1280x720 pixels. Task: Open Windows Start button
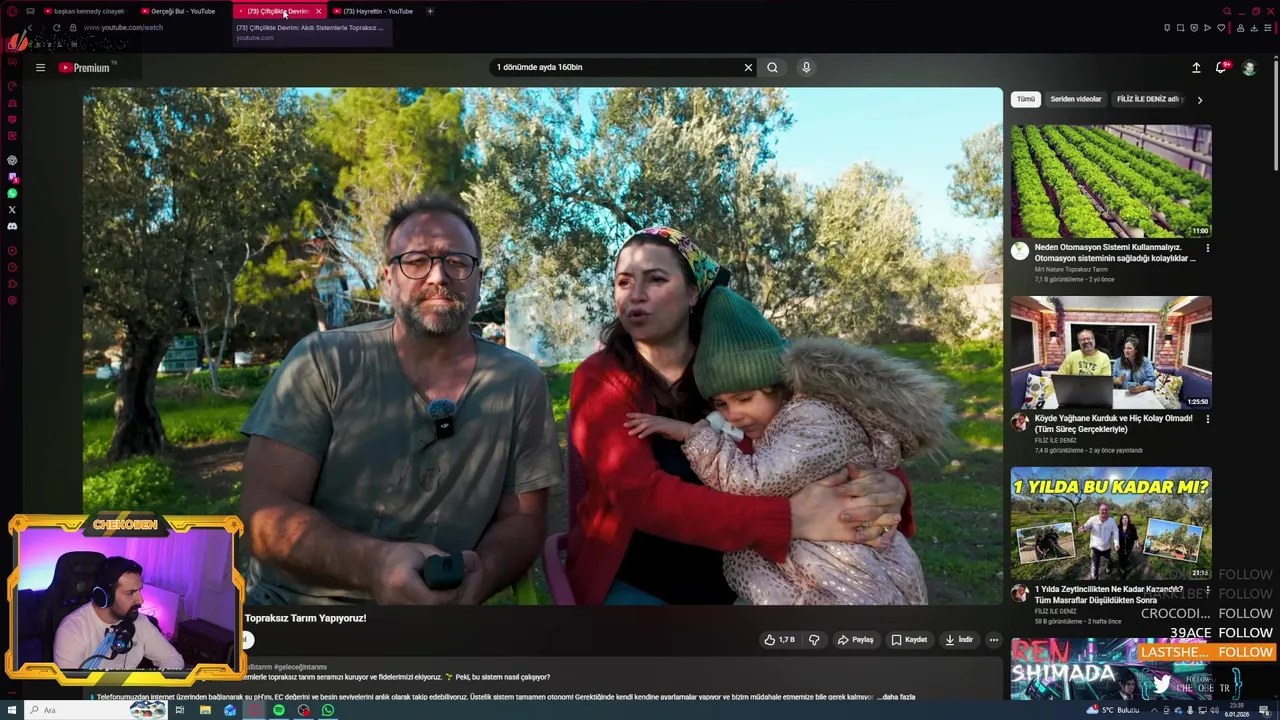12,710
